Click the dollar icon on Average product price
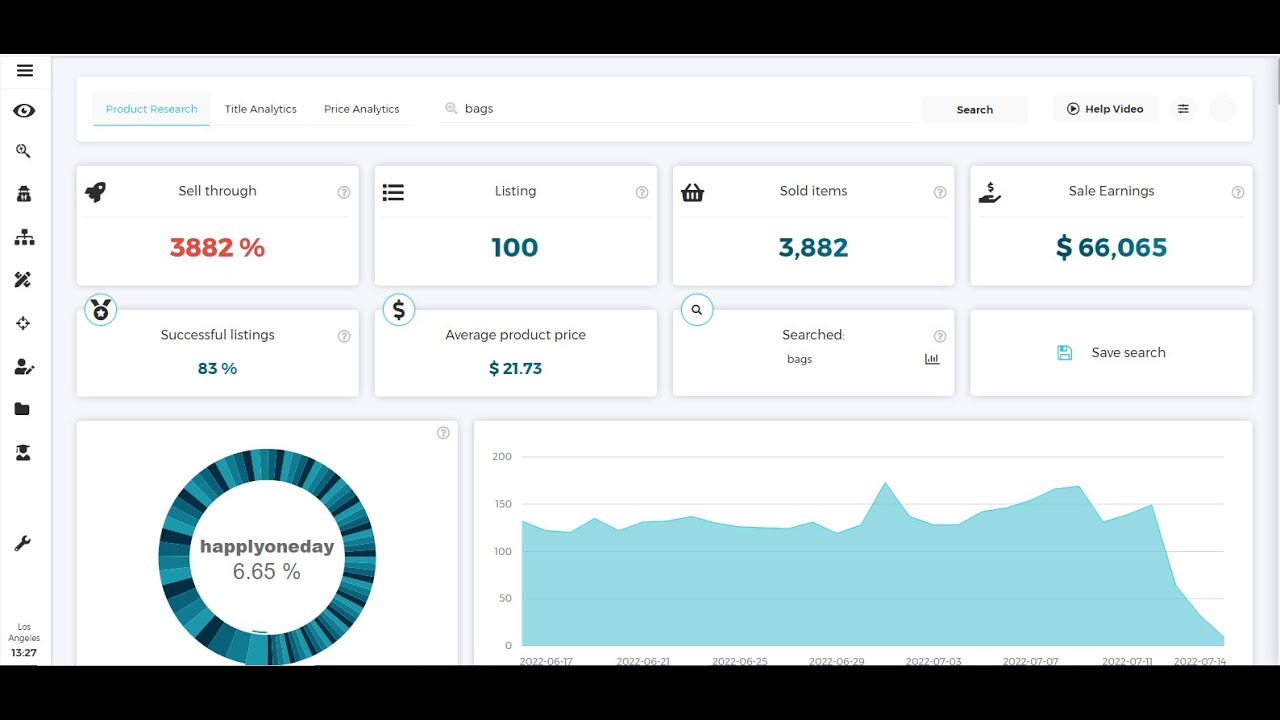This screenshot has width=1280, height=720. [x=398, y=310]
